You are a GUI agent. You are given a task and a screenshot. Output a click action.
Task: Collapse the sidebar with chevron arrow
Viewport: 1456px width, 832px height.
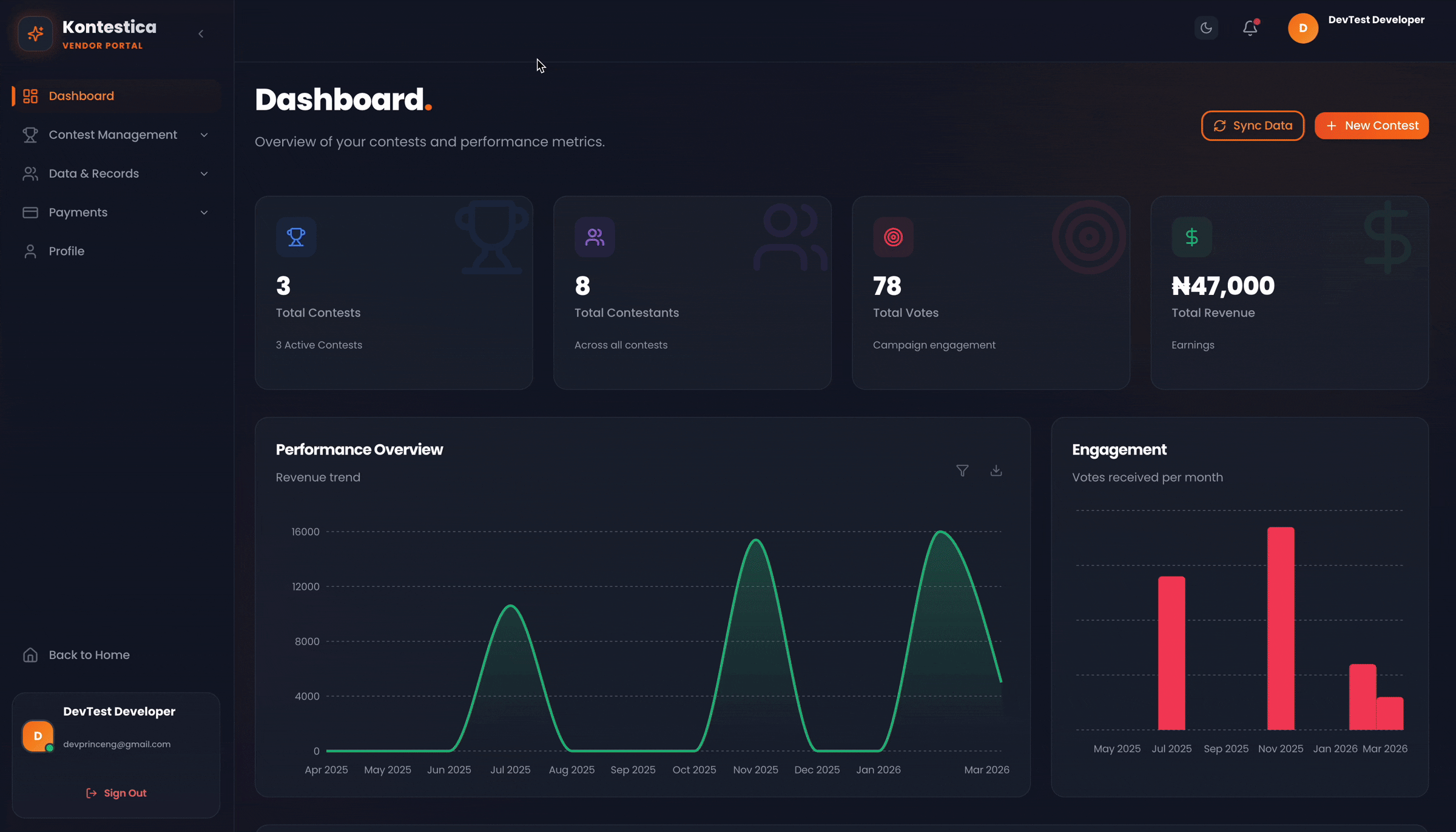201,34
